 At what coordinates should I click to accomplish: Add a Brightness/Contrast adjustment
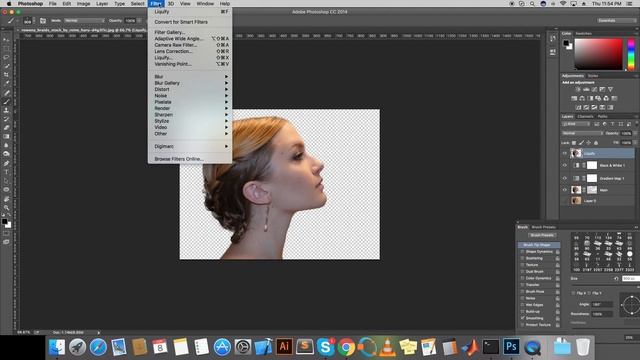578,89
